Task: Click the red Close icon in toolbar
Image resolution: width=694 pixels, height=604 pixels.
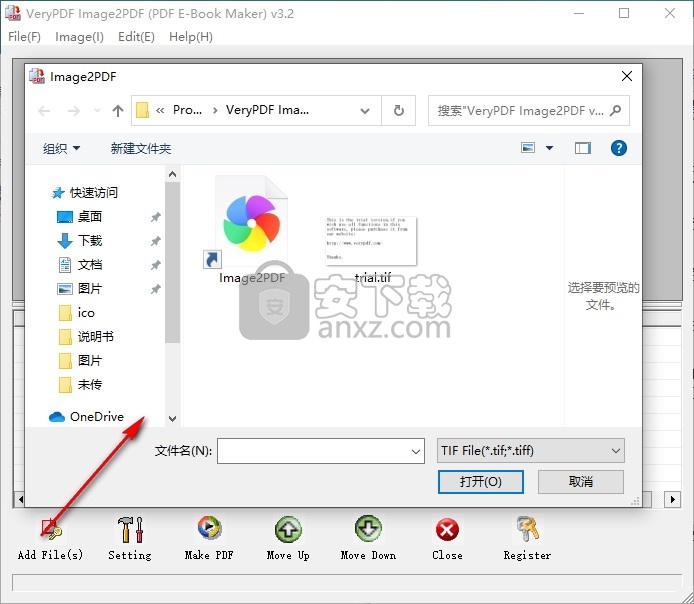Action: pos(447,530)
